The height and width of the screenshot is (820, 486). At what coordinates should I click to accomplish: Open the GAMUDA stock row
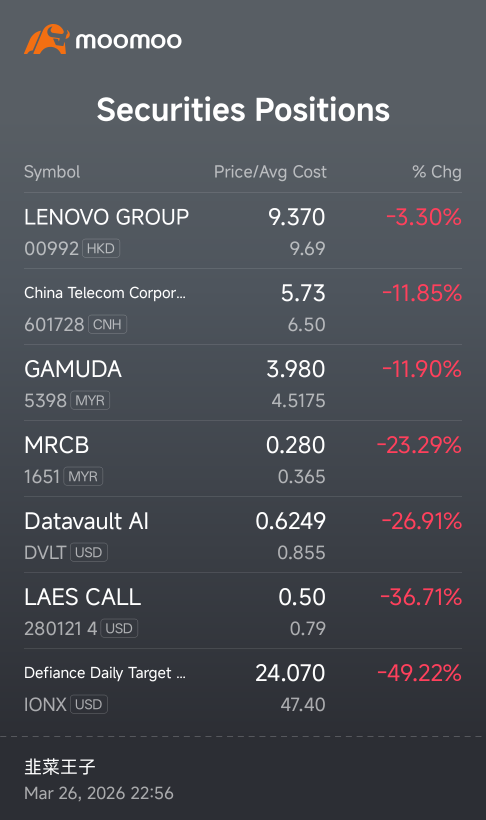(x=243, y=383)
